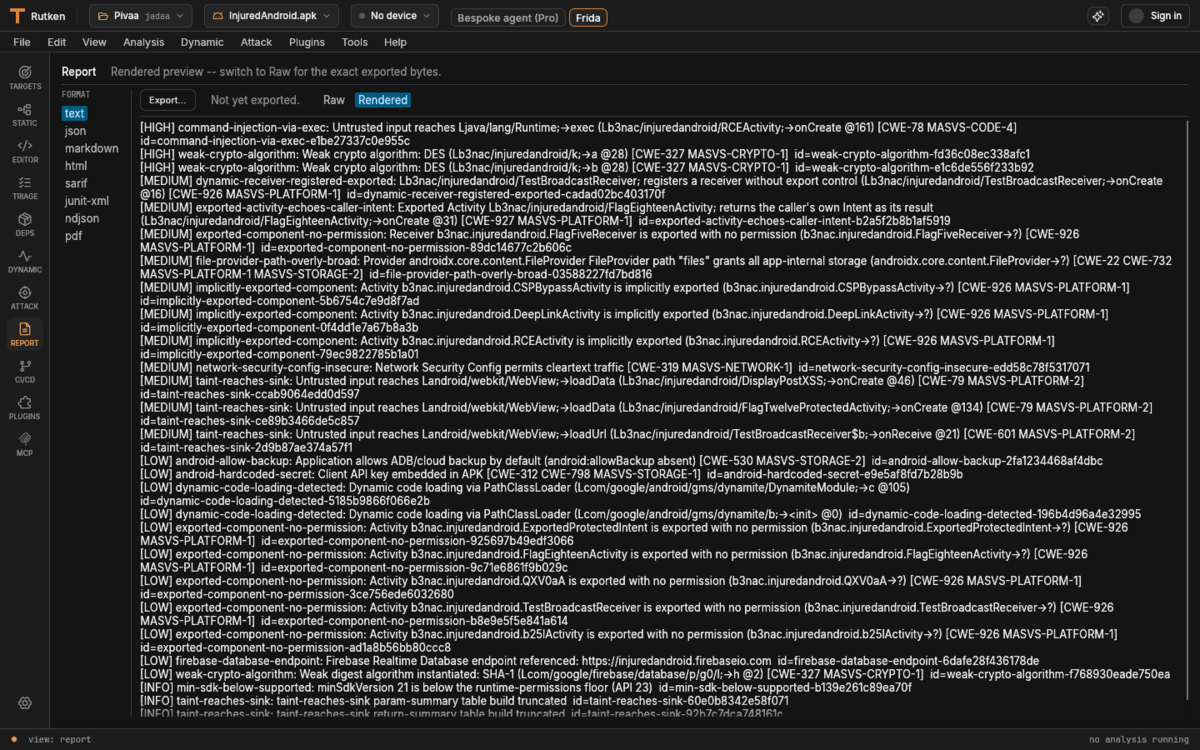Open the Plugins sidebar panel
Viewport: 1200px width, 750px height.
click(x=25, y=408)
